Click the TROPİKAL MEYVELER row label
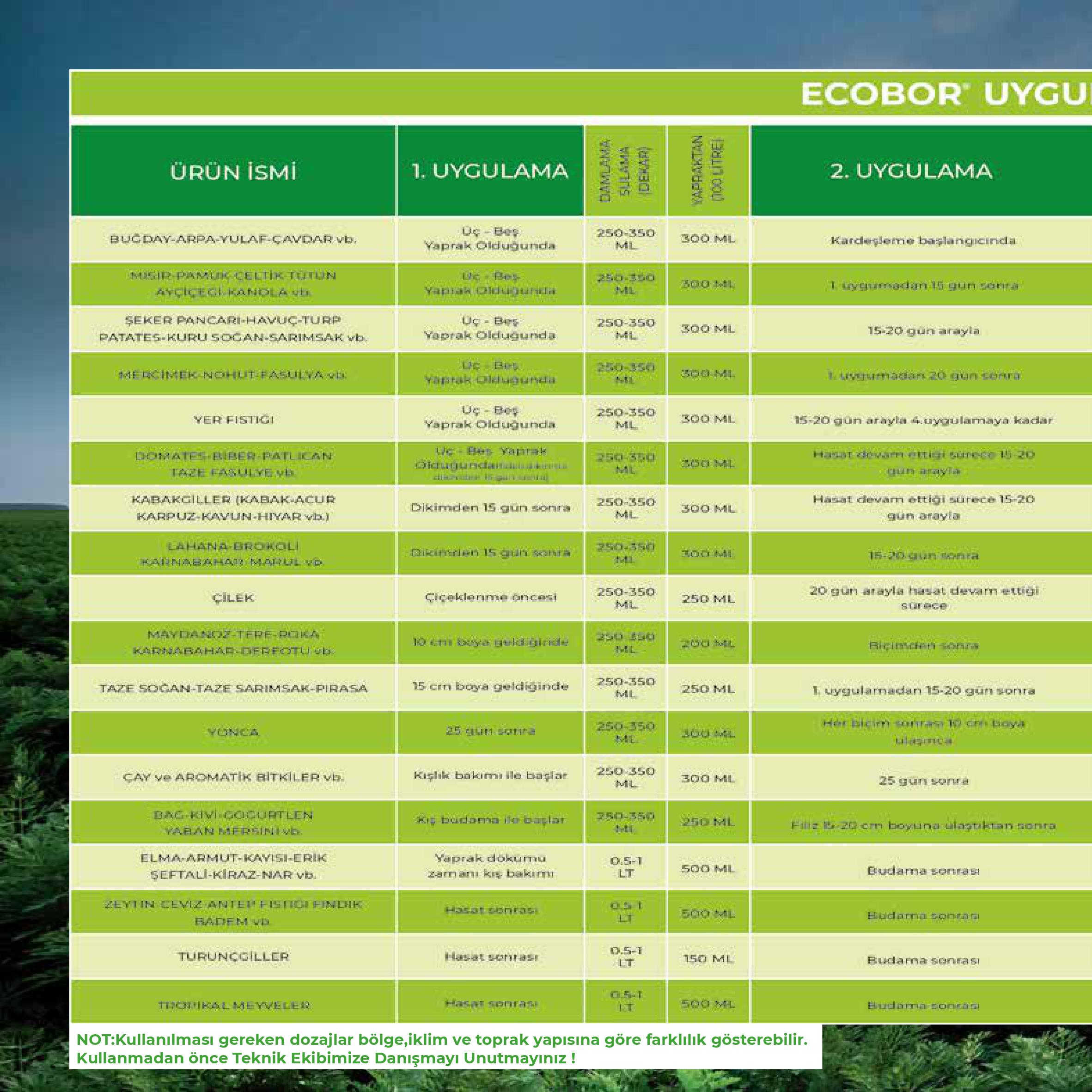Screen dimensions: 1092x1092 coord(233,1006)
